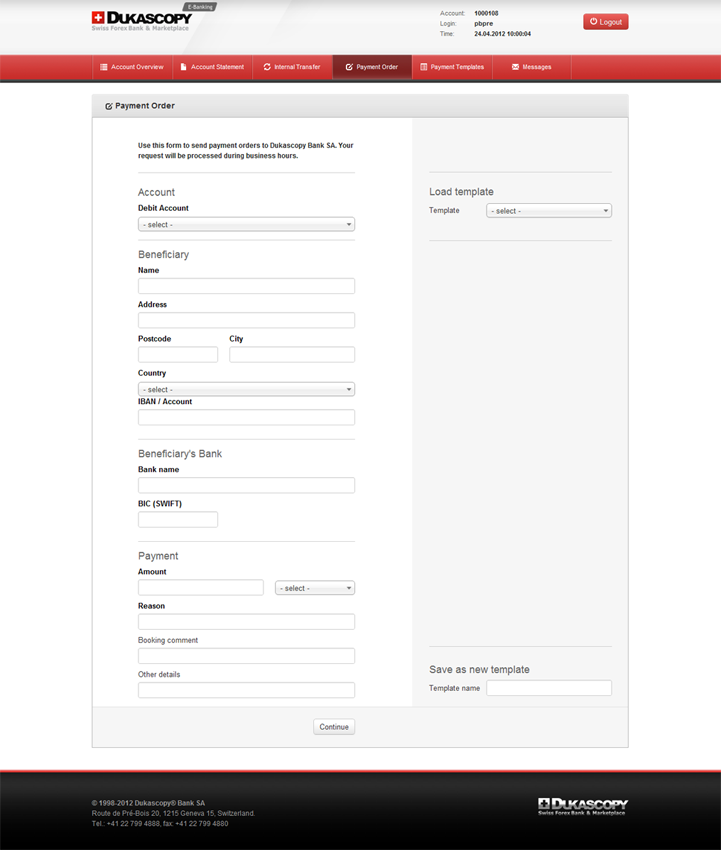Click the edit icon beside Payment Order heading
Screen dimensions: 721x850
tap(108, 106)
